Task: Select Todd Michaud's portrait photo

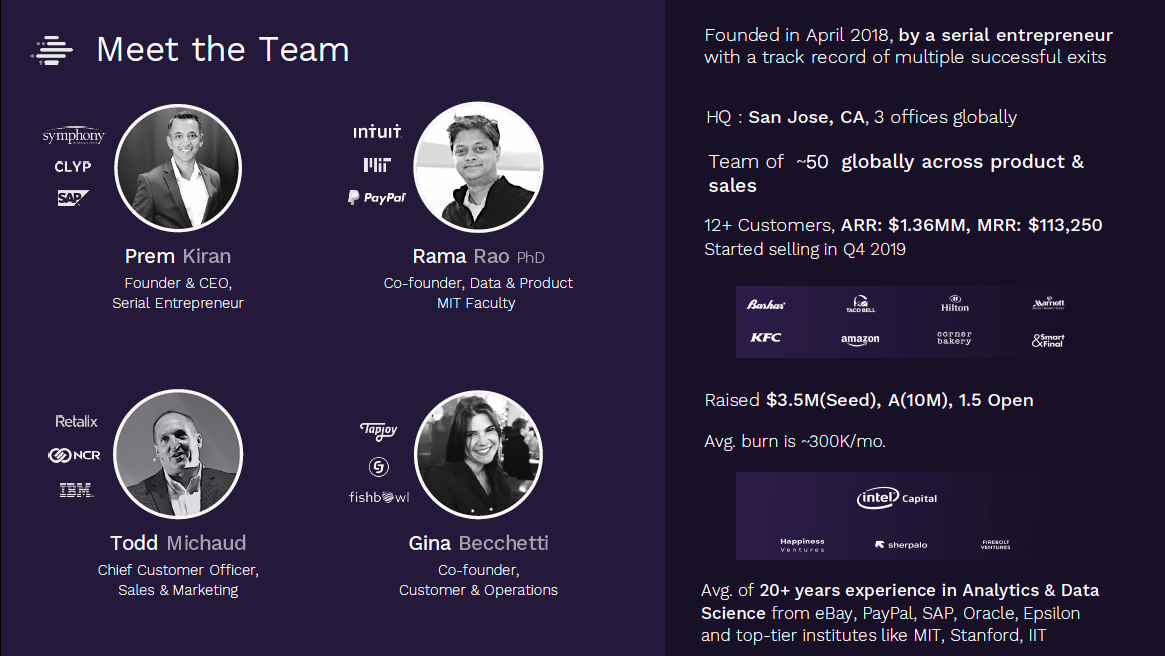Action: (178, 454)
